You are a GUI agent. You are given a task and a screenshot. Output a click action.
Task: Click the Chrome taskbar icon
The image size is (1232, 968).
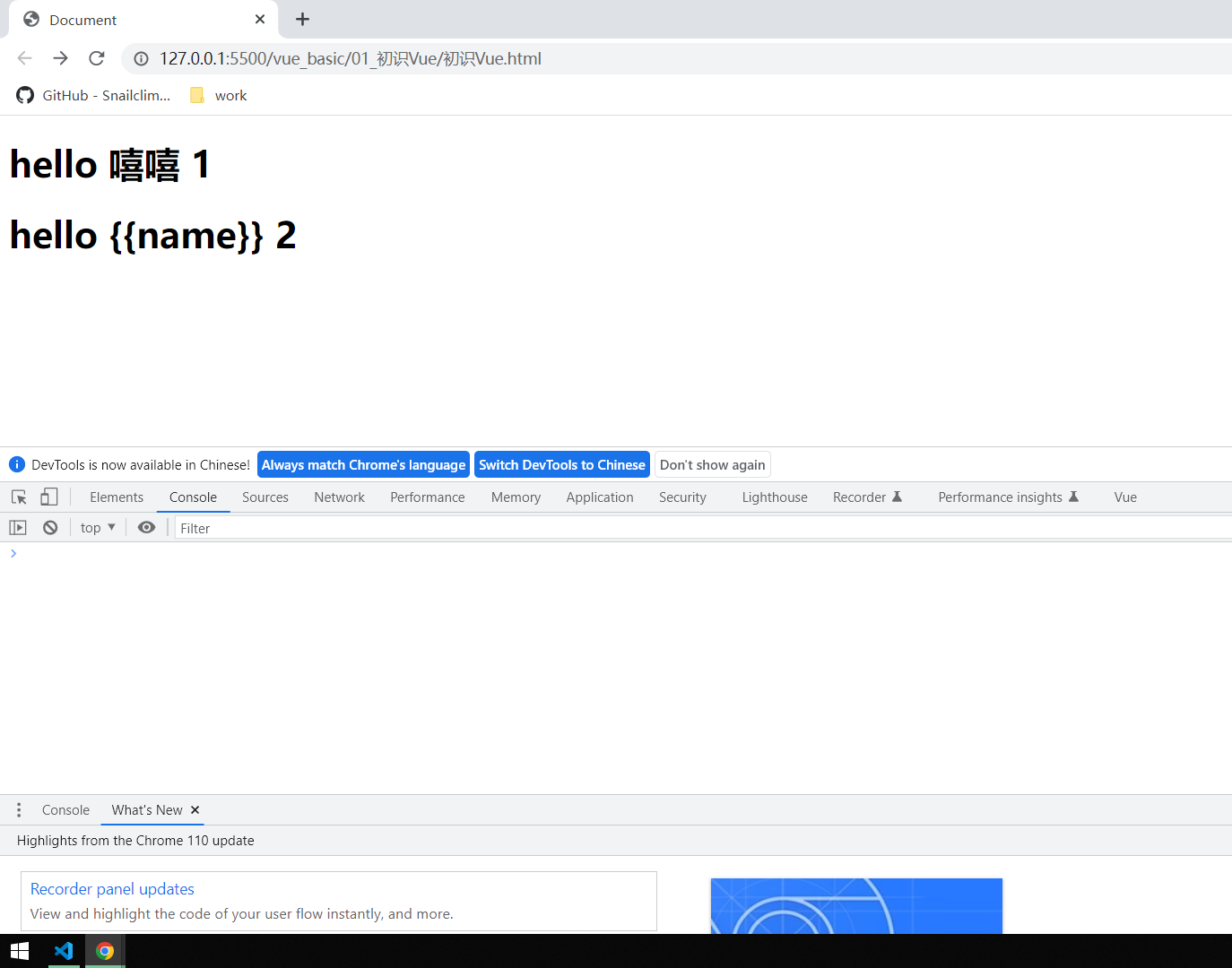105,951
